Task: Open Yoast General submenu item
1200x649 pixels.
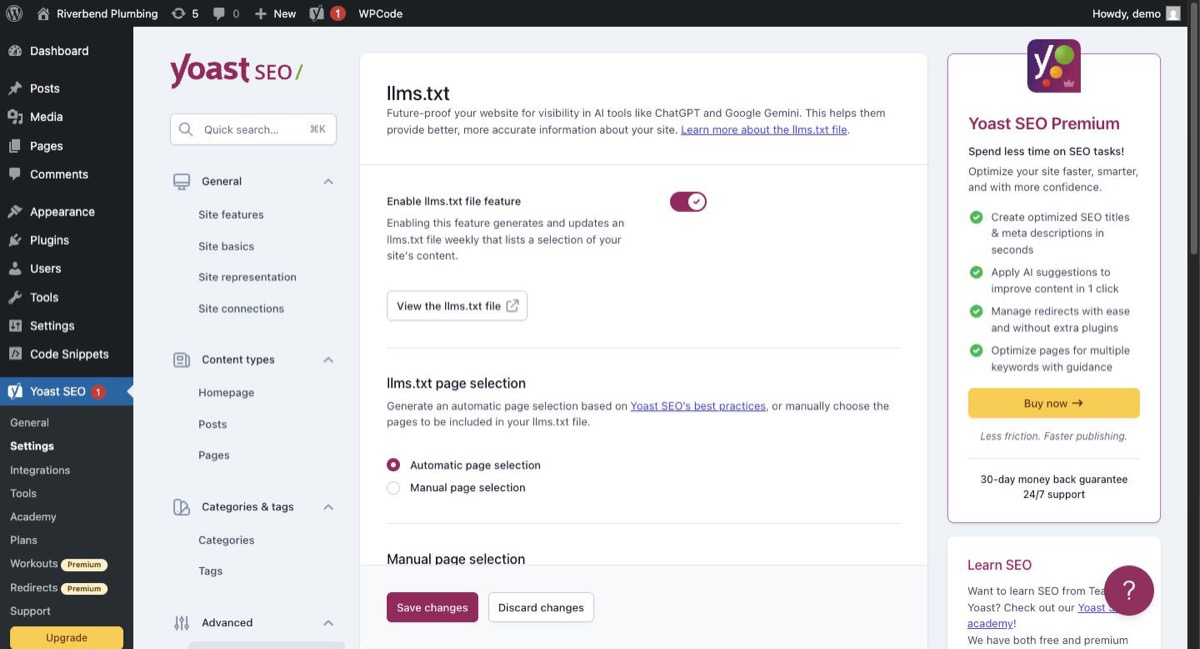Action: 29,423
